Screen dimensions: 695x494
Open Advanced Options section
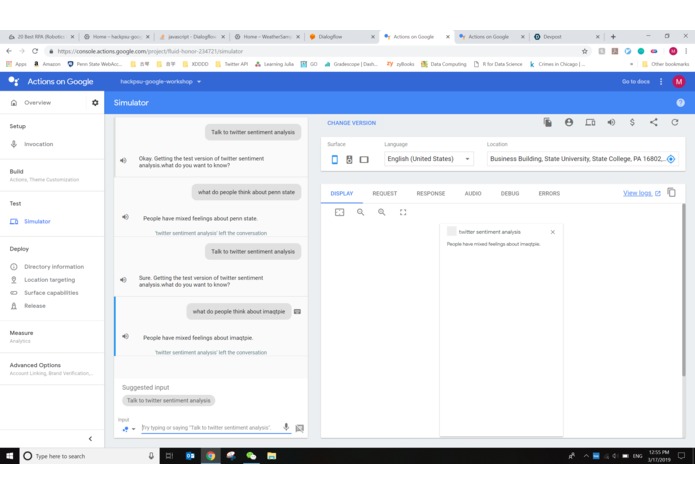pyautogui.click(x=51, y=369)
